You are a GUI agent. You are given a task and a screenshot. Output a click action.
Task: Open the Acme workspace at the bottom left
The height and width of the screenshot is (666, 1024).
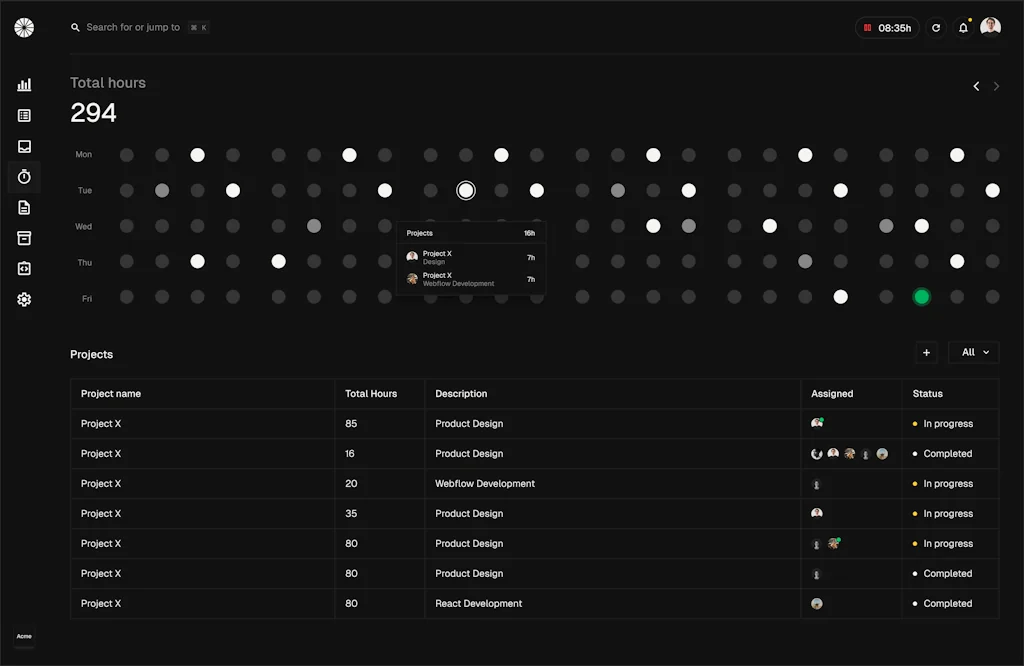24,636
